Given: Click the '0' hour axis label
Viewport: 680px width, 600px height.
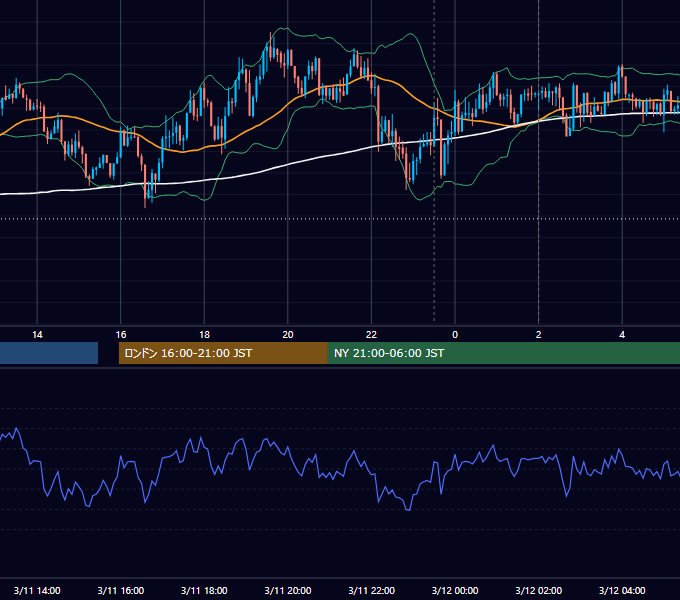Looking at the screenshot, I should tap(455, 335).
